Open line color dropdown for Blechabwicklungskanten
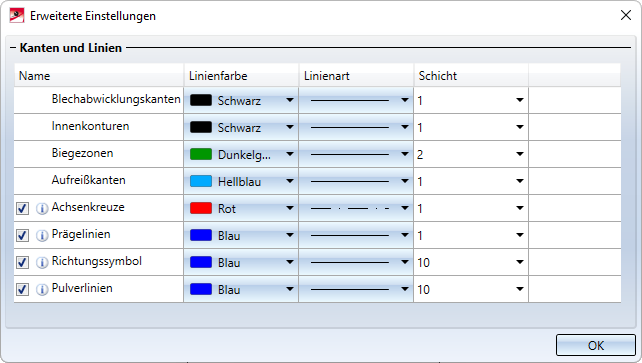This screenshot has width=642, height=363. coord(241,100)
